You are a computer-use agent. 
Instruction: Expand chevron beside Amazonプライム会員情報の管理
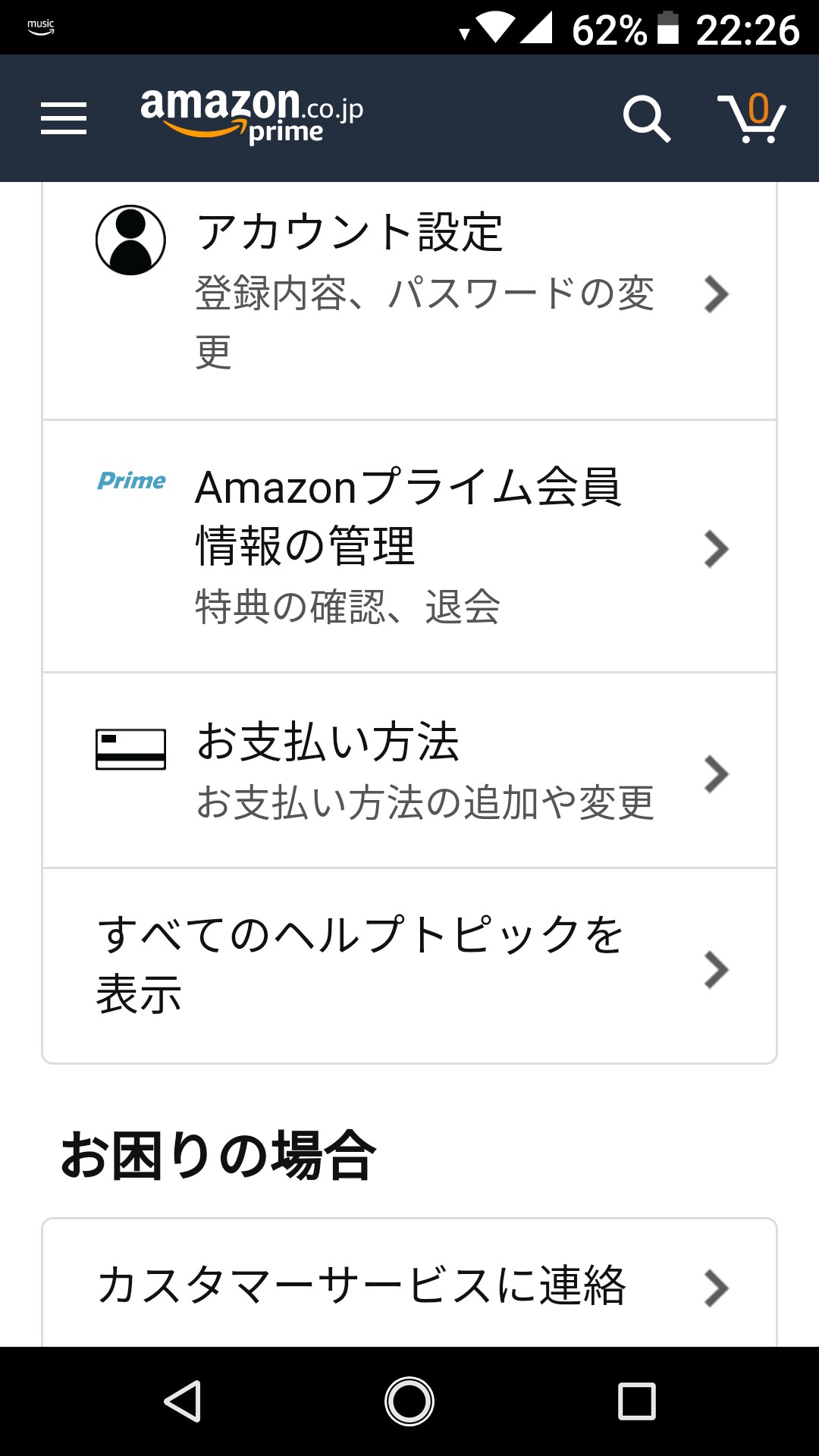click(x=716, y=549)
